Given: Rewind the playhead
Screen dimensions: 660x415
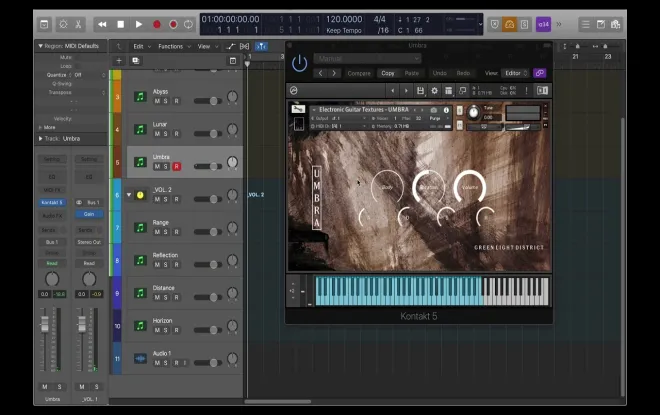Looking at the screenshot, I should 102,24.
